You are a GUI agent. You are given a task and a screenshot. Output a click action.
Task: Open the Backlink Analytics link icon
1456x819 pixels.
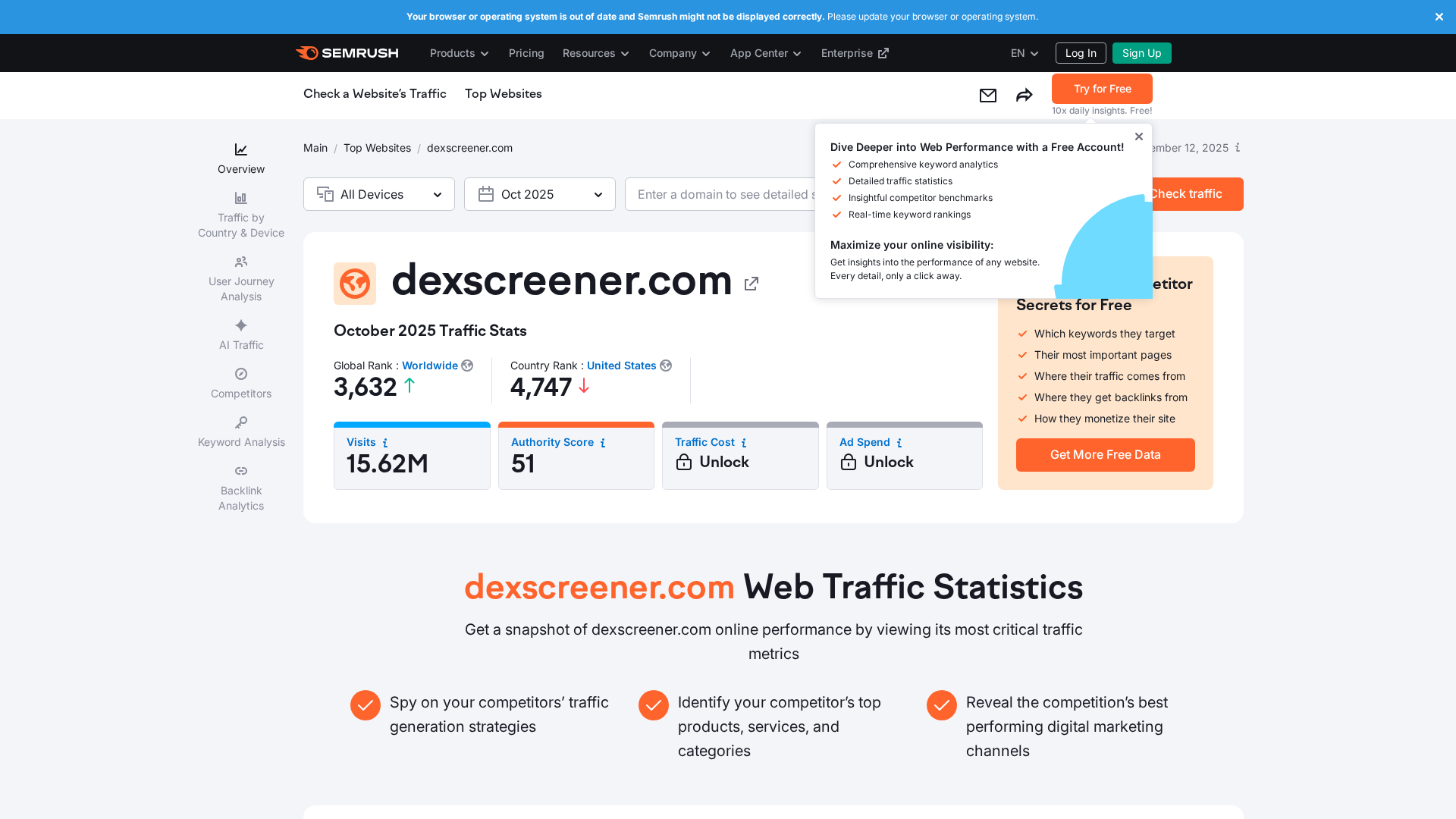[241, 472]
